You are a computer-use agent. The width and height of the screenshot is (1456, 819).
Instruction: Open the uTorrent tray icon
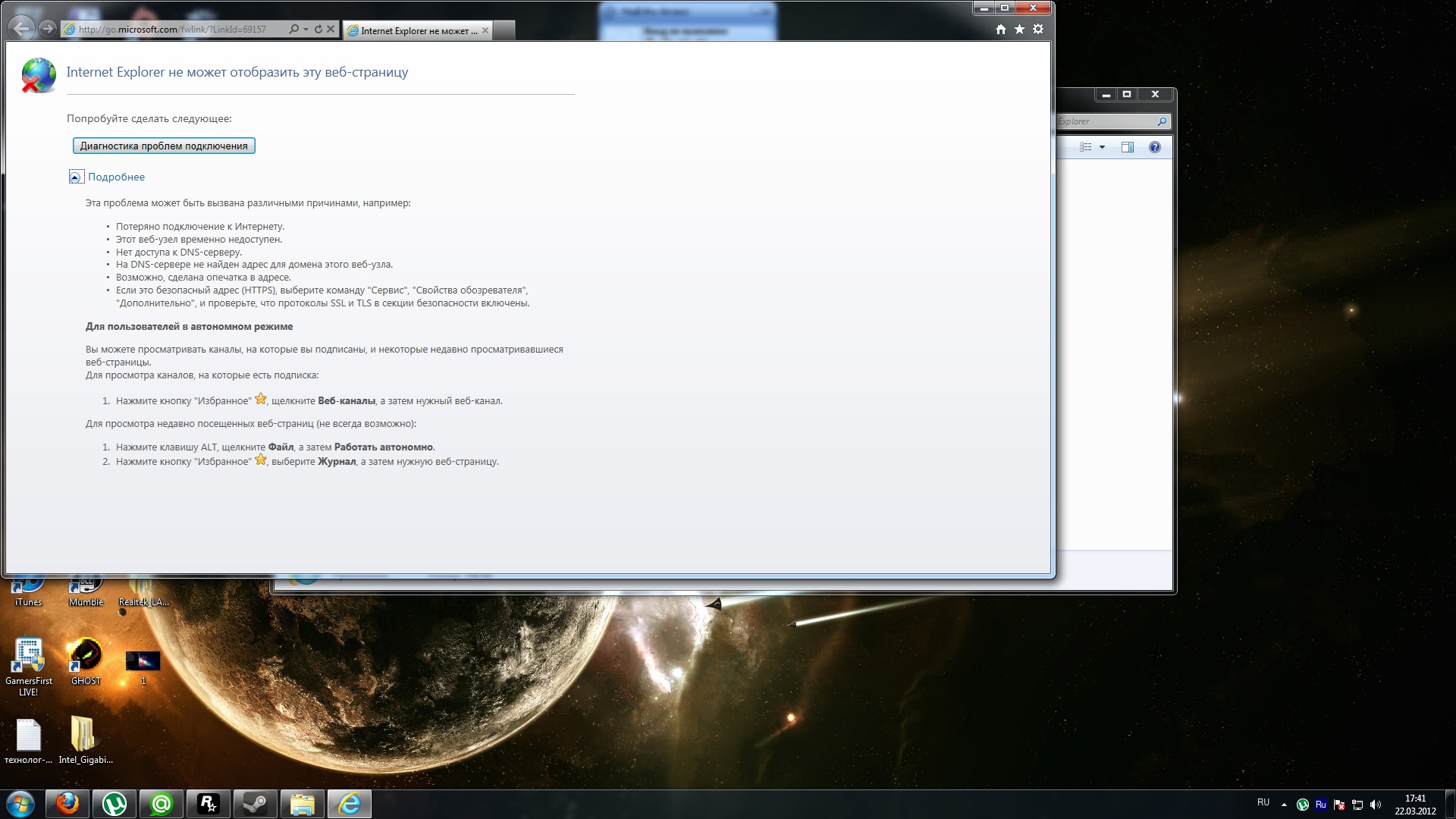[x=1303, y=805]
